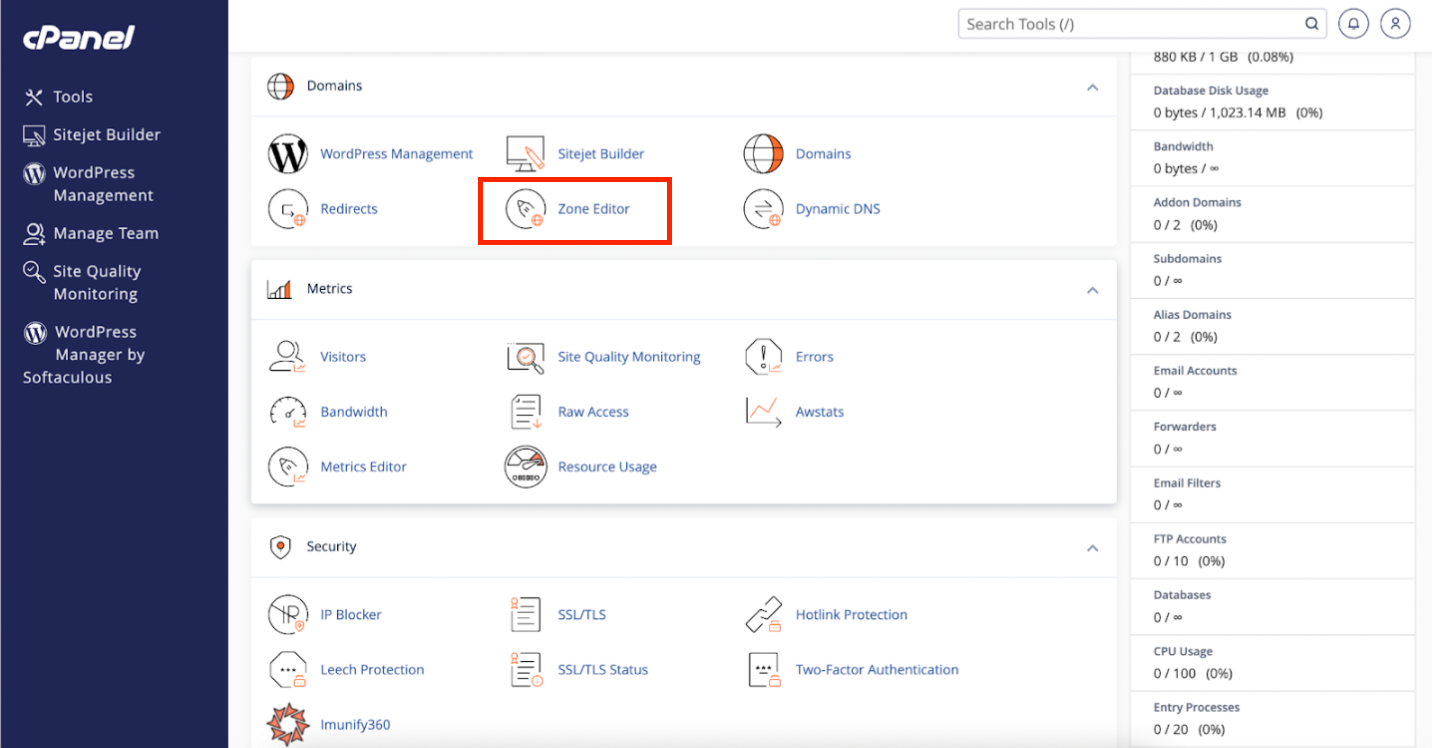Select the Redirects icon
Image resolution: width=1432 pixels, height=748 pixels.
point(288,210)
